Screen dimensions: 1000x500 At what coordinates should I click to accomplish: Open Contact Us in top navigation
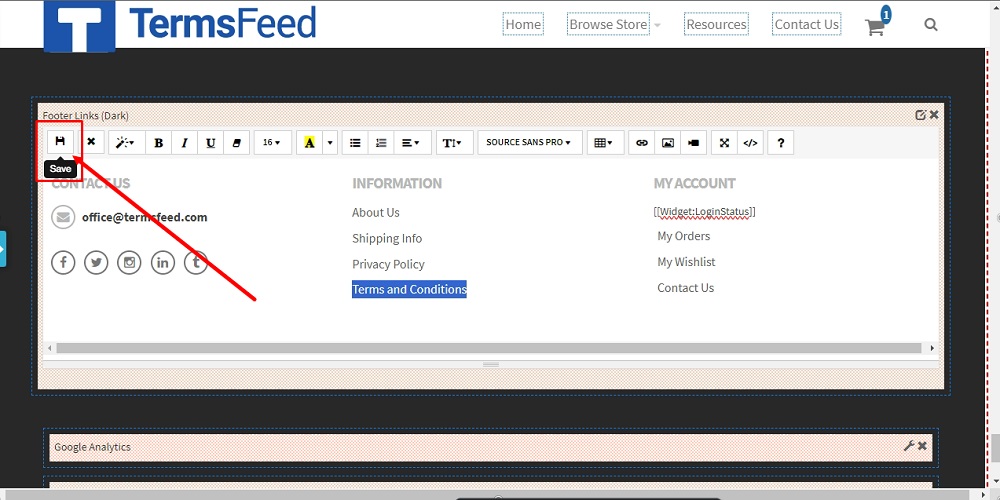[x=806, y=24]
